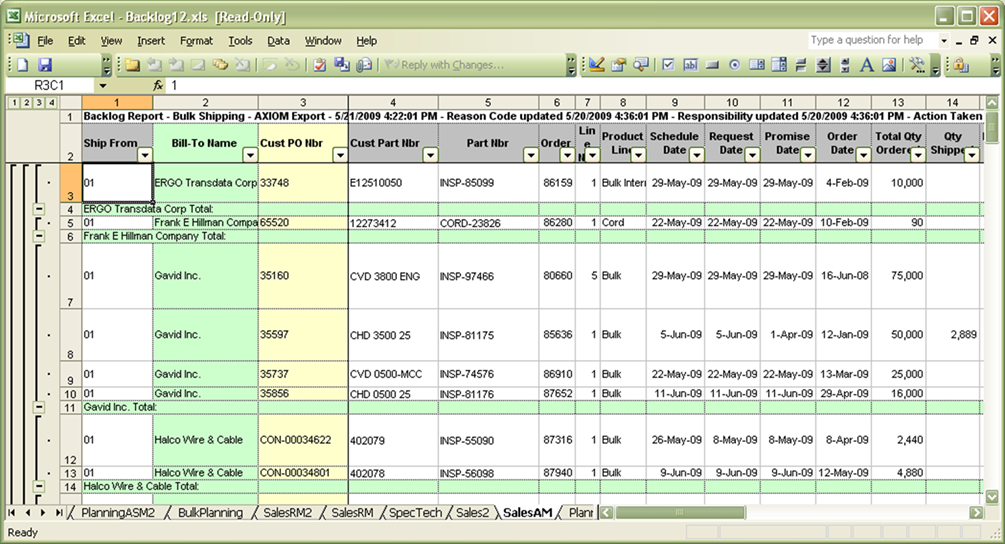This screenshot has width=1005, height=544.
Task: Show outline level 4
Action: coord(51,103)
